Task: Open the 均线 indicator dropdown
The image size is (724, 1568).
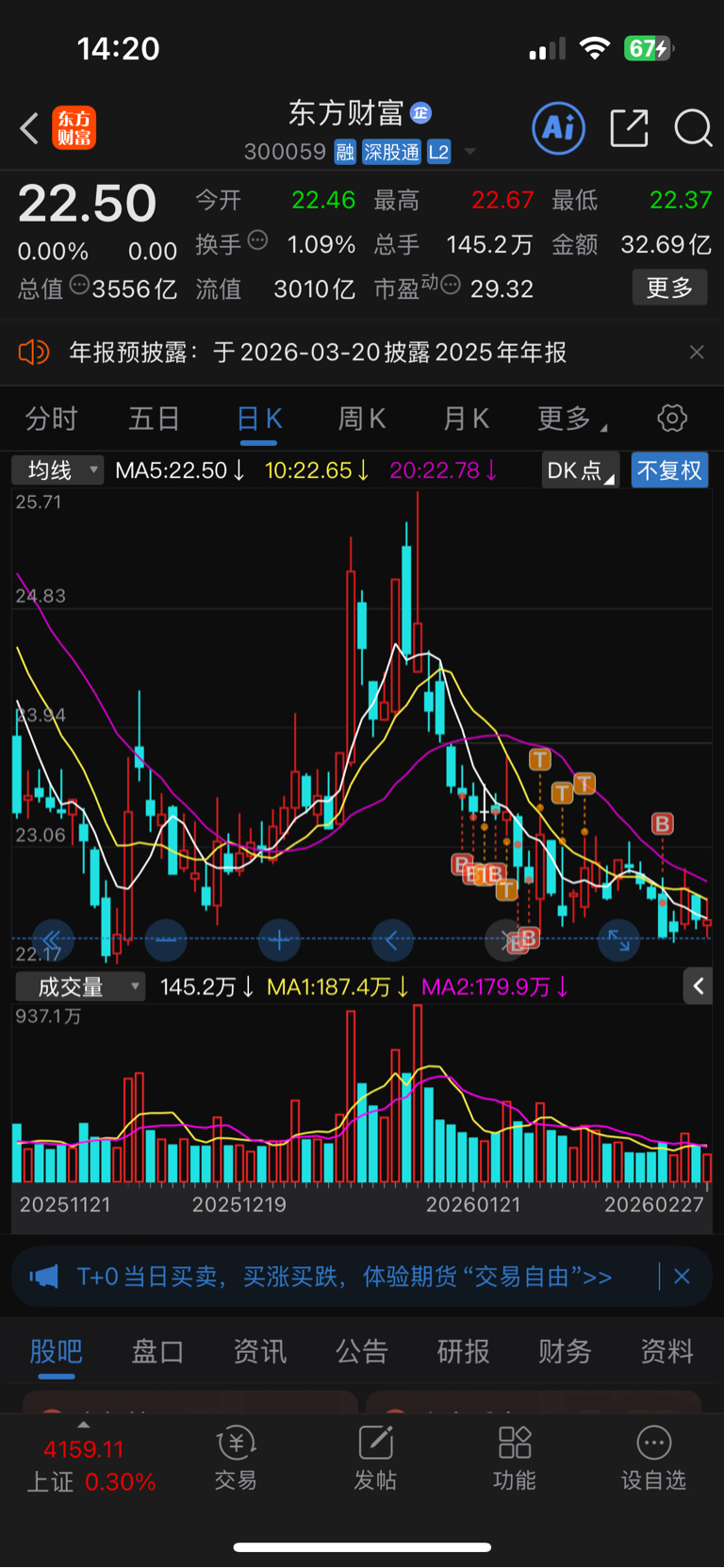Action: click(58, 470)
